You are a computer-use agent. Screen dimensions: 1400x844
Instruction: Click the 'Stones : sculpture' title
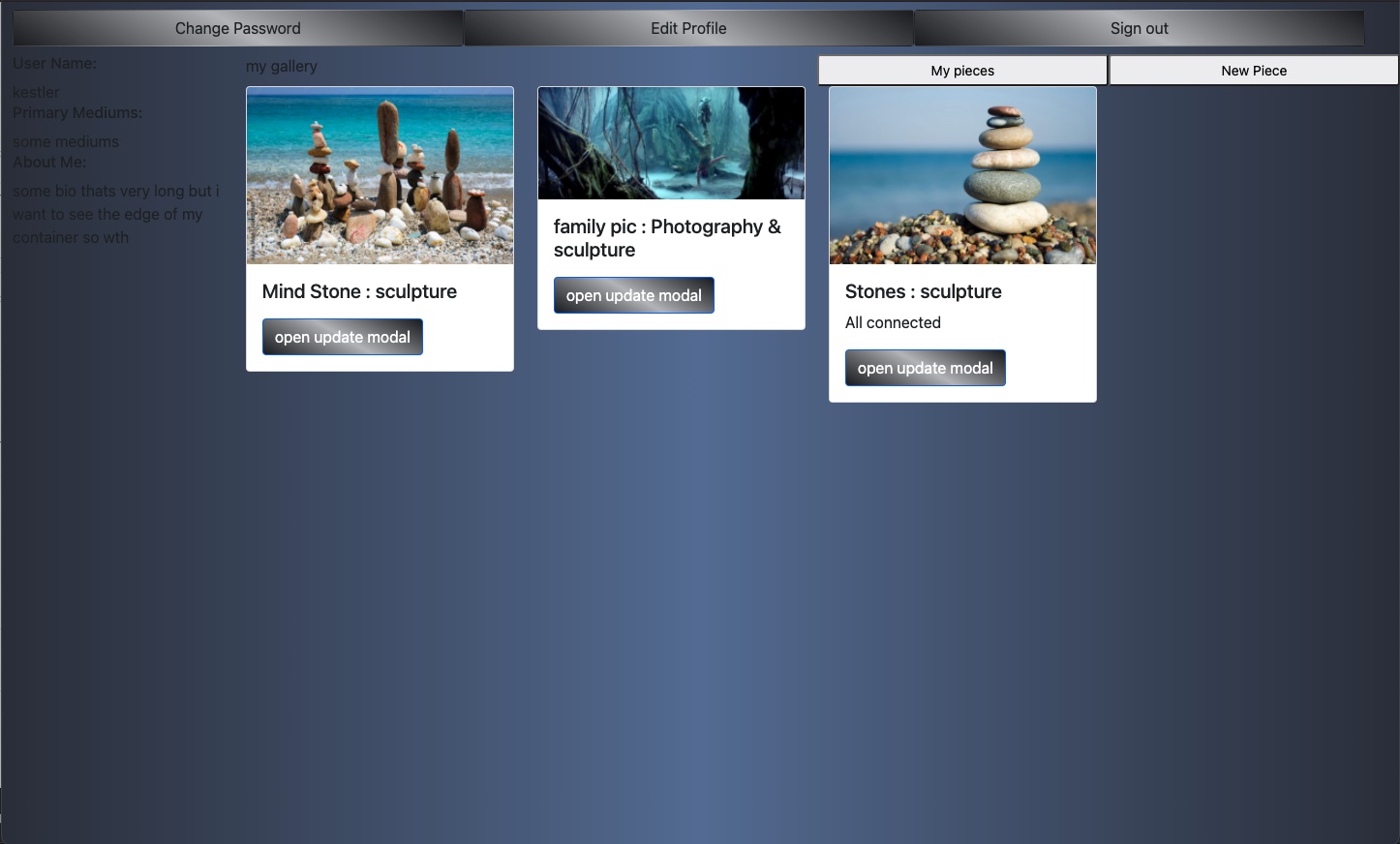[923, 291]
